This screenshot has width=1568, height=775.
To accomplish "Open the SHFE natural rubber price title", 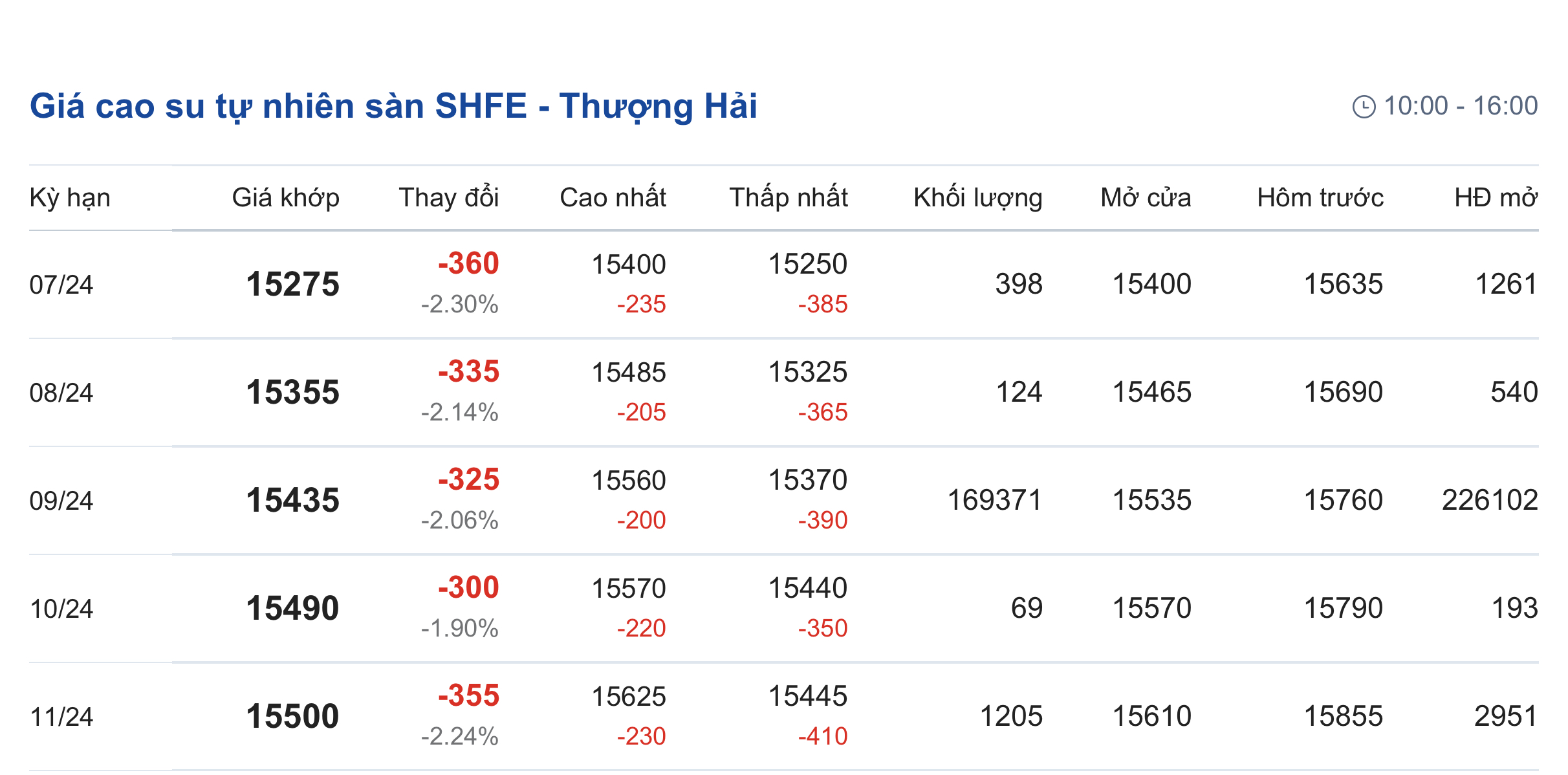I will [x=393, y=106].
